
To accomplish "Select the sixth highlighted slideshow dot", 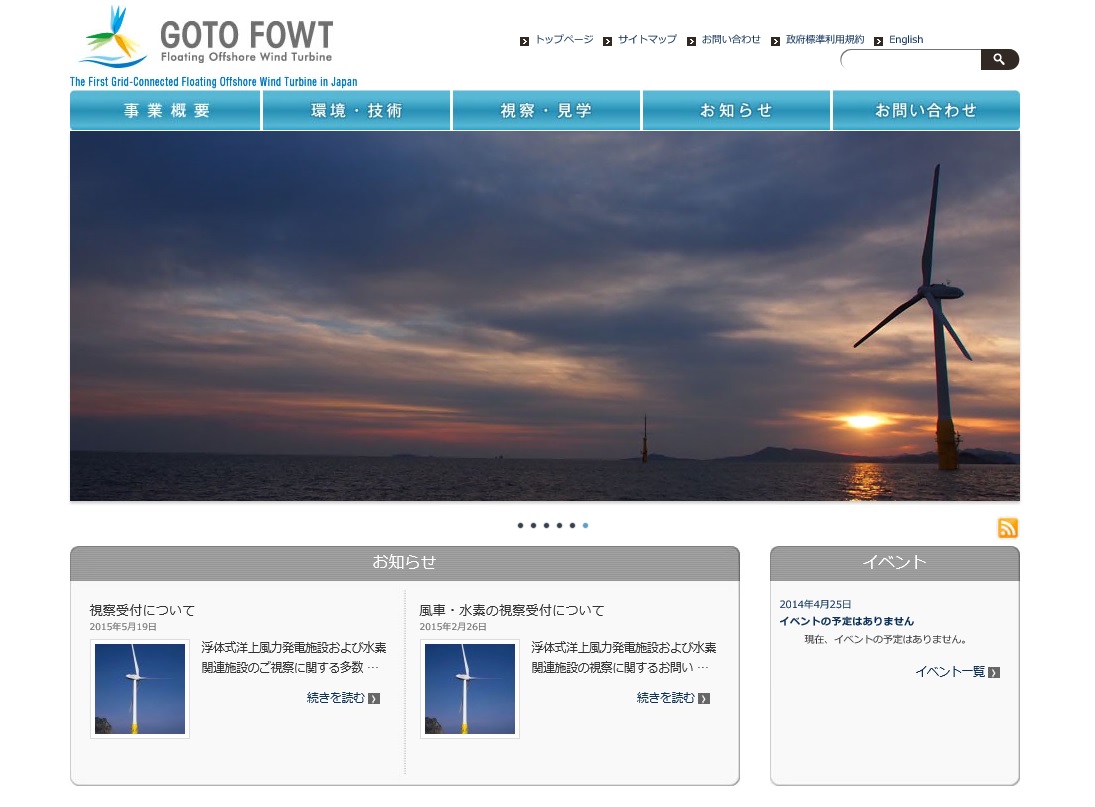I will tap(585, 526).
